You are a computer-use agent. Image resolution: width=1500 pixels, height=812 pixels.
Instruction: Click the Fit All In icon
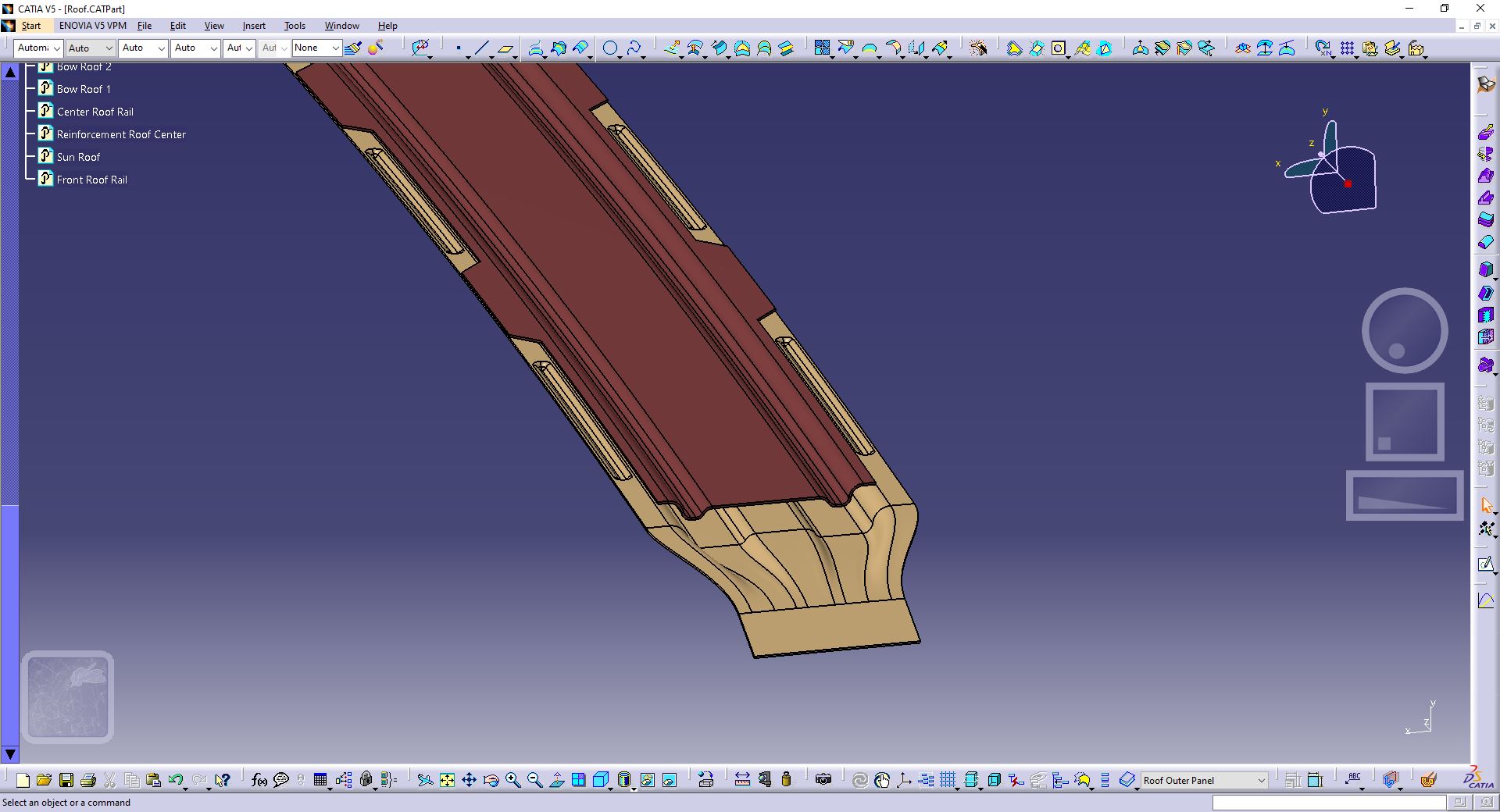pyautogui.click(x=447, y=779)
